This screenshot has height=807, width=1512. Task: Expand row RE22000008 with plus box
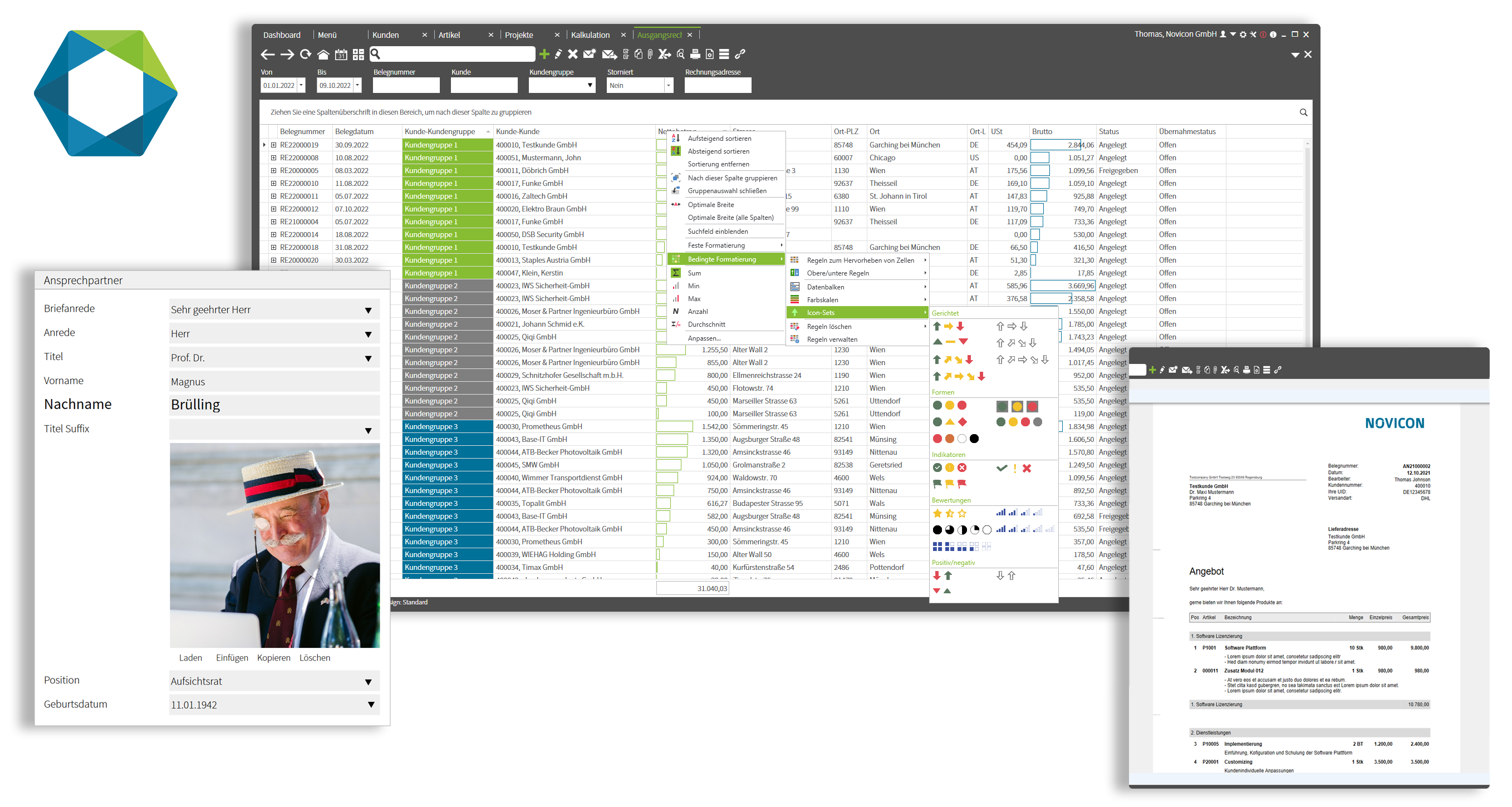[273, 158]
